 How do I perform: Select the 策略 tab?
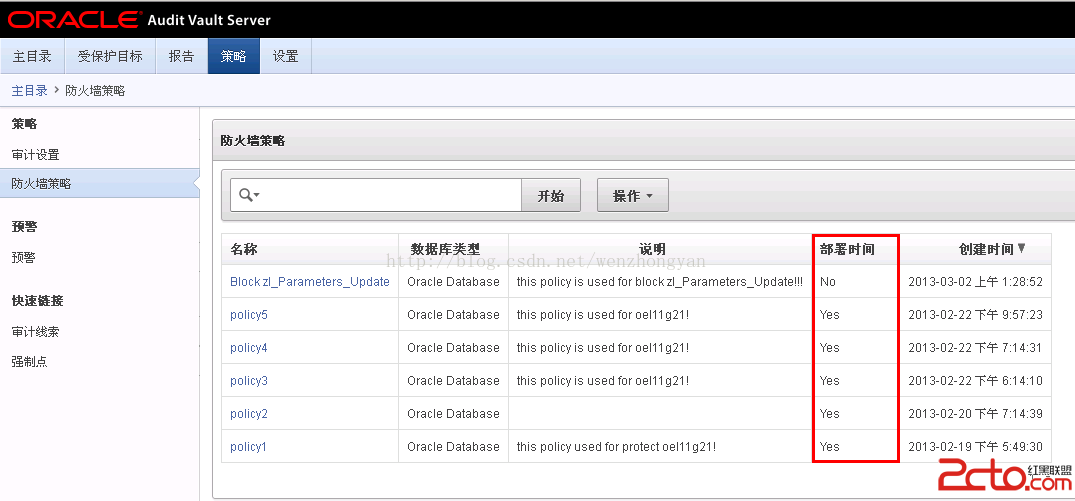point(234,56)
